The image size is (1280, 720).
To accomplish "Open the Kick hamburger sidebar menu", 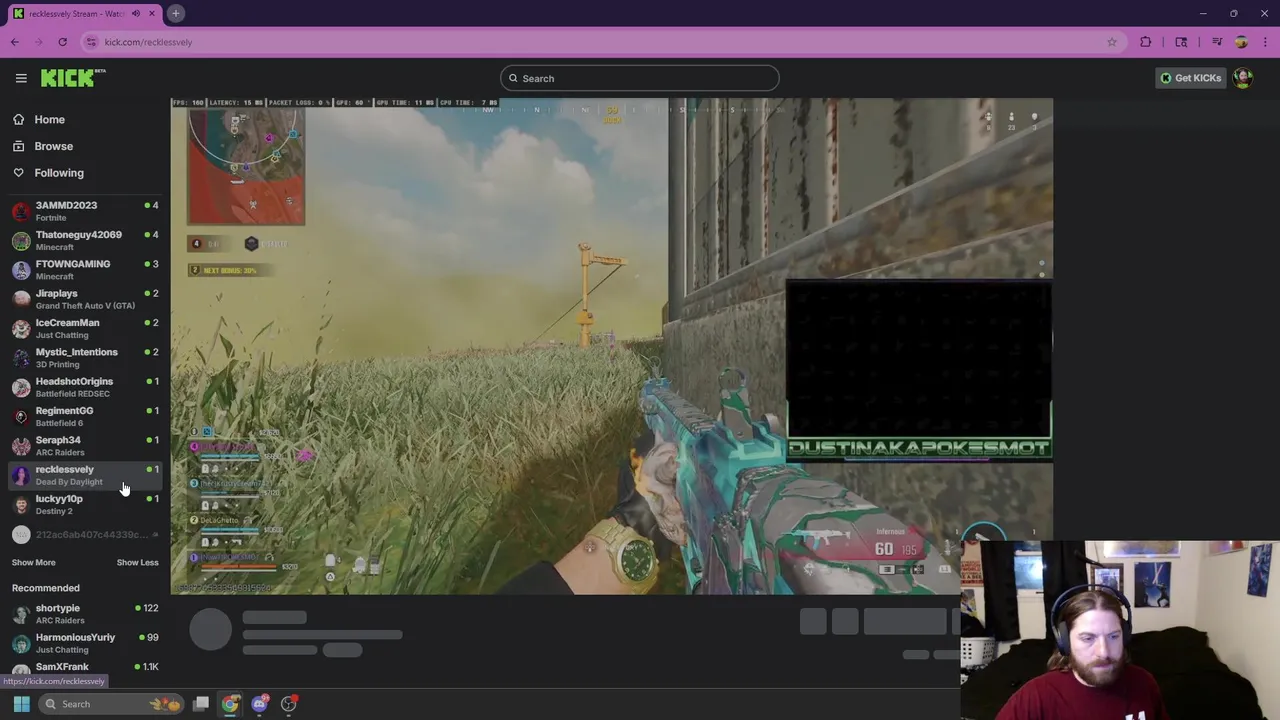I will point(21,78).
